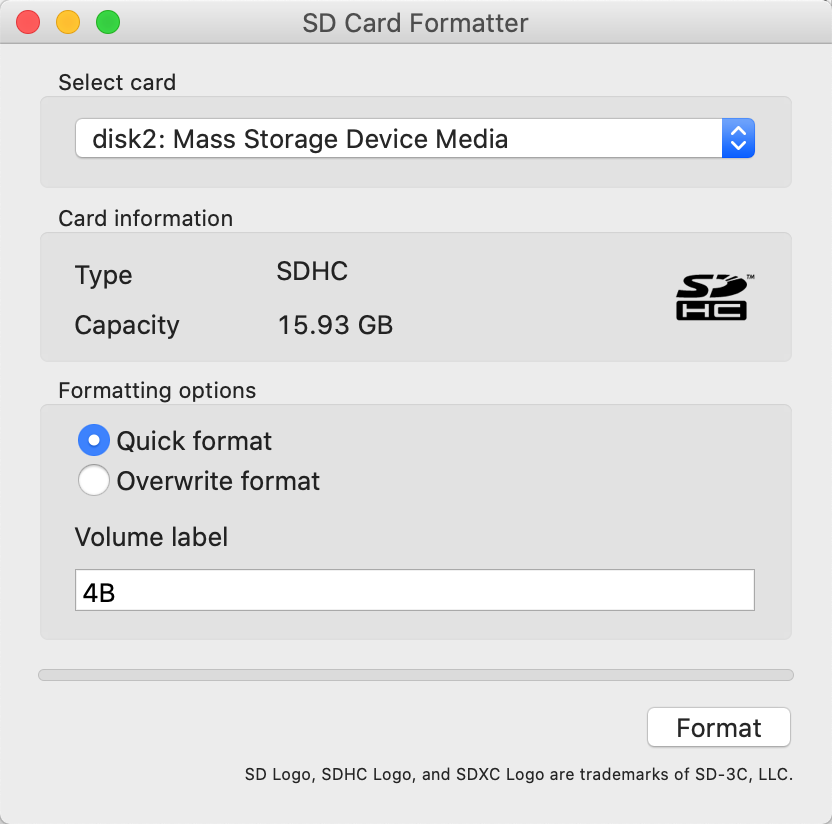Click the Card information section heading
The width and height of the screenshot is (832, 824).
[145, 219]
